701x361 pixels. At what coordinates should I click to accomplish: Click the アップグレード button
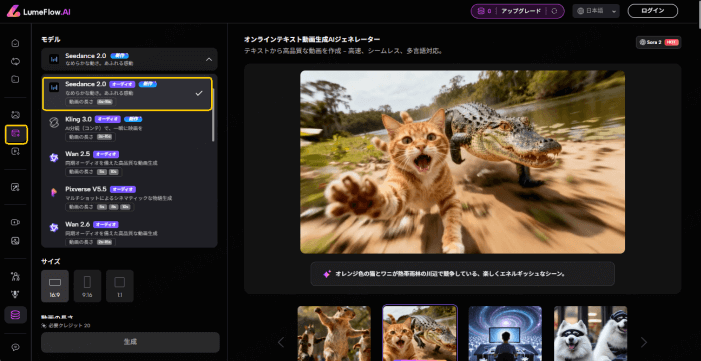520,11
